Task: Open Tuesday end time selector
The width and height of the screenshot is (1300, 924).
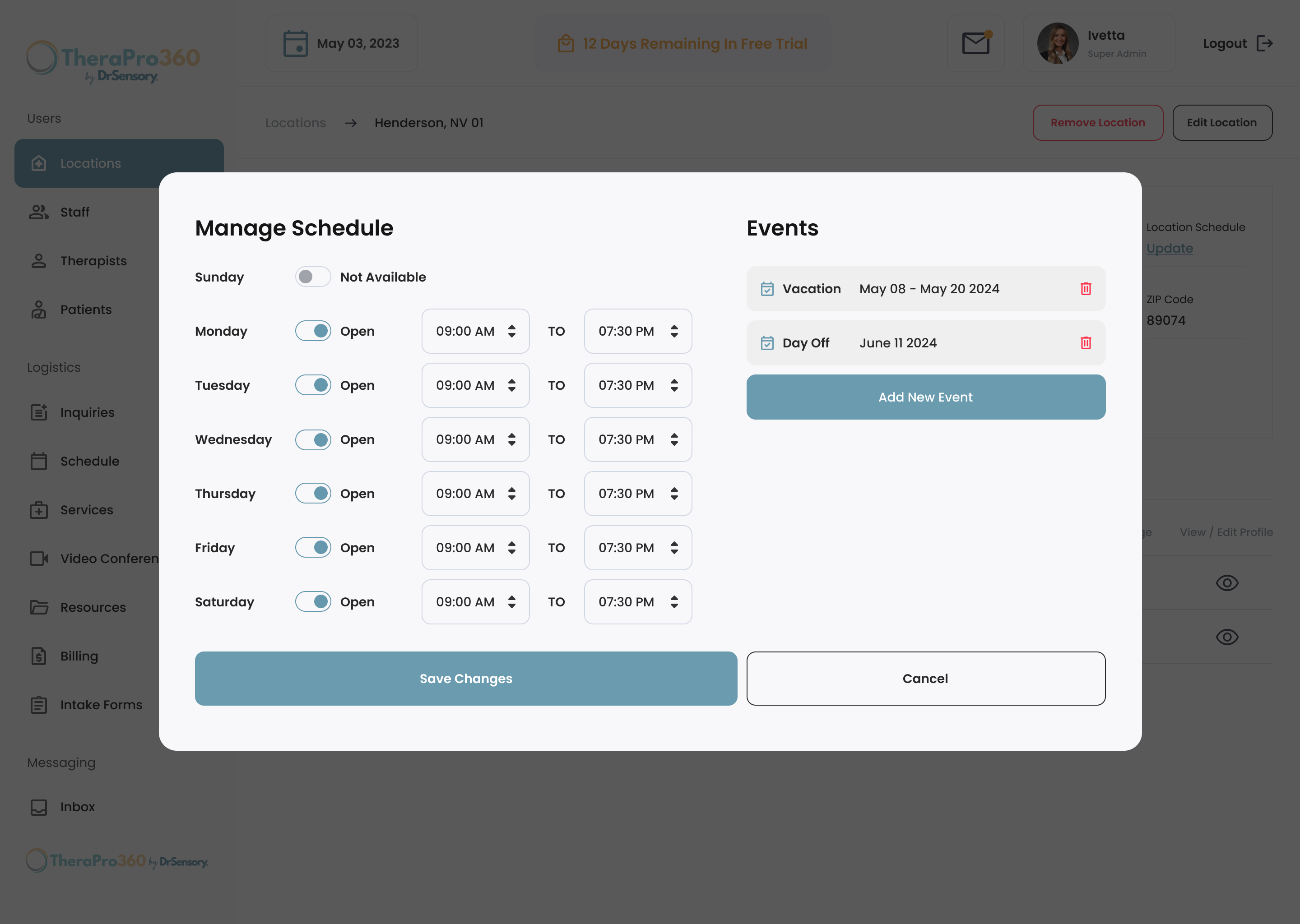Action: point(637,385)
